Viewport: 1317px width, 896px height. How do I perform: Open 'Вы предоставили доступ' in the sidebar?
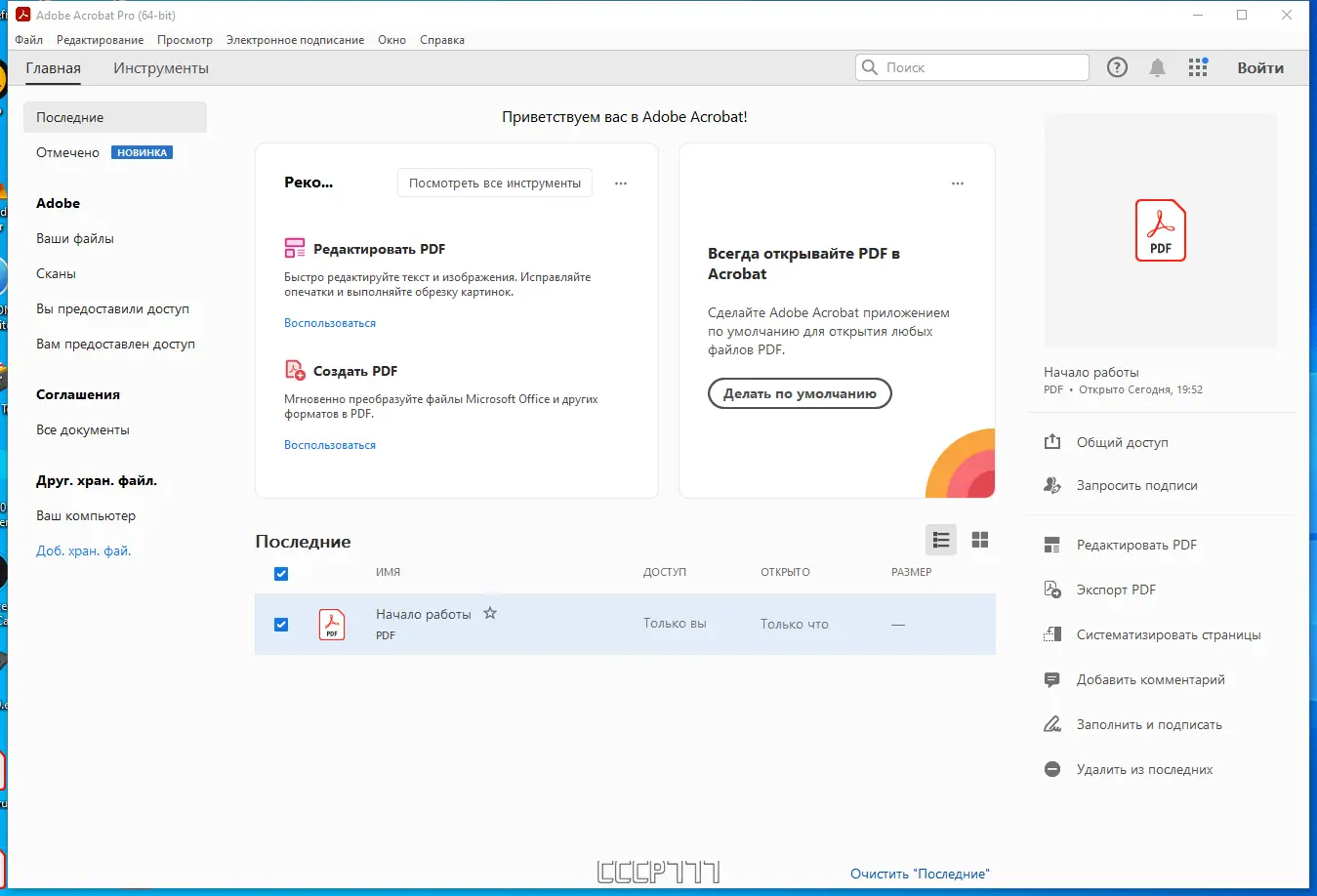click(113, 308)
